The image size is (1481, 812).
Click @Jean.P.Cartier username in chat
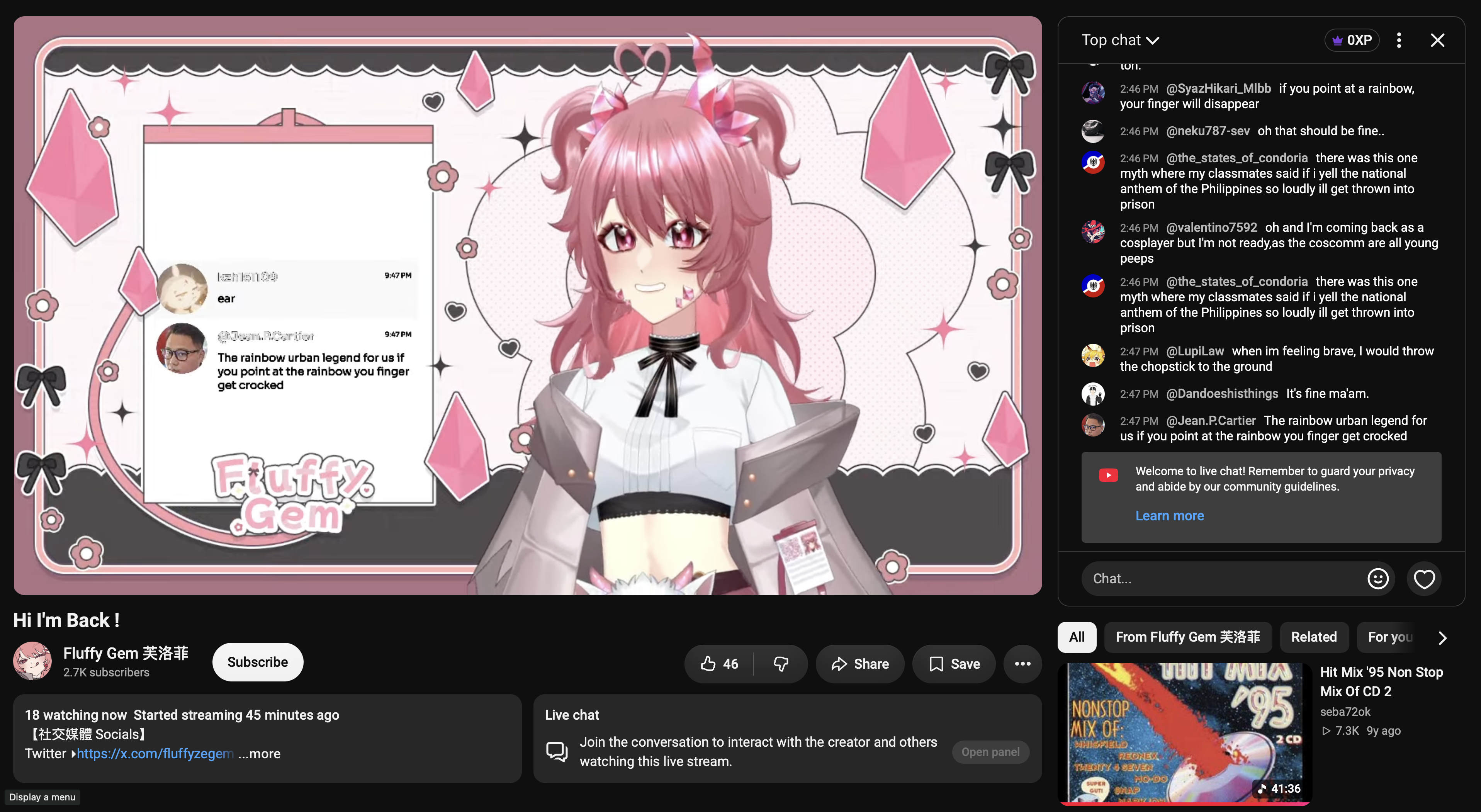[1211, 421]
